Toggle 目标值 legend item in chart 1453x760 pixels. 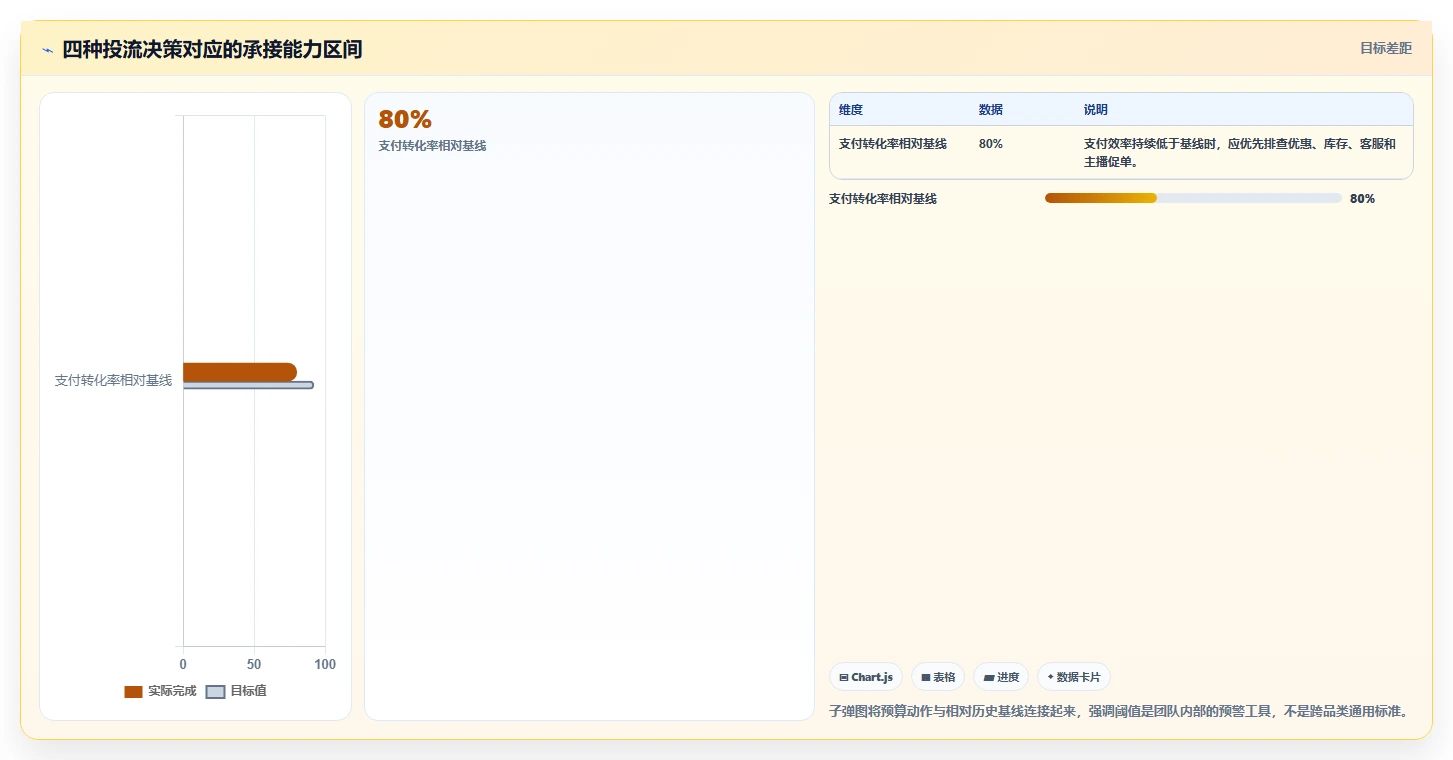point(236,691)
